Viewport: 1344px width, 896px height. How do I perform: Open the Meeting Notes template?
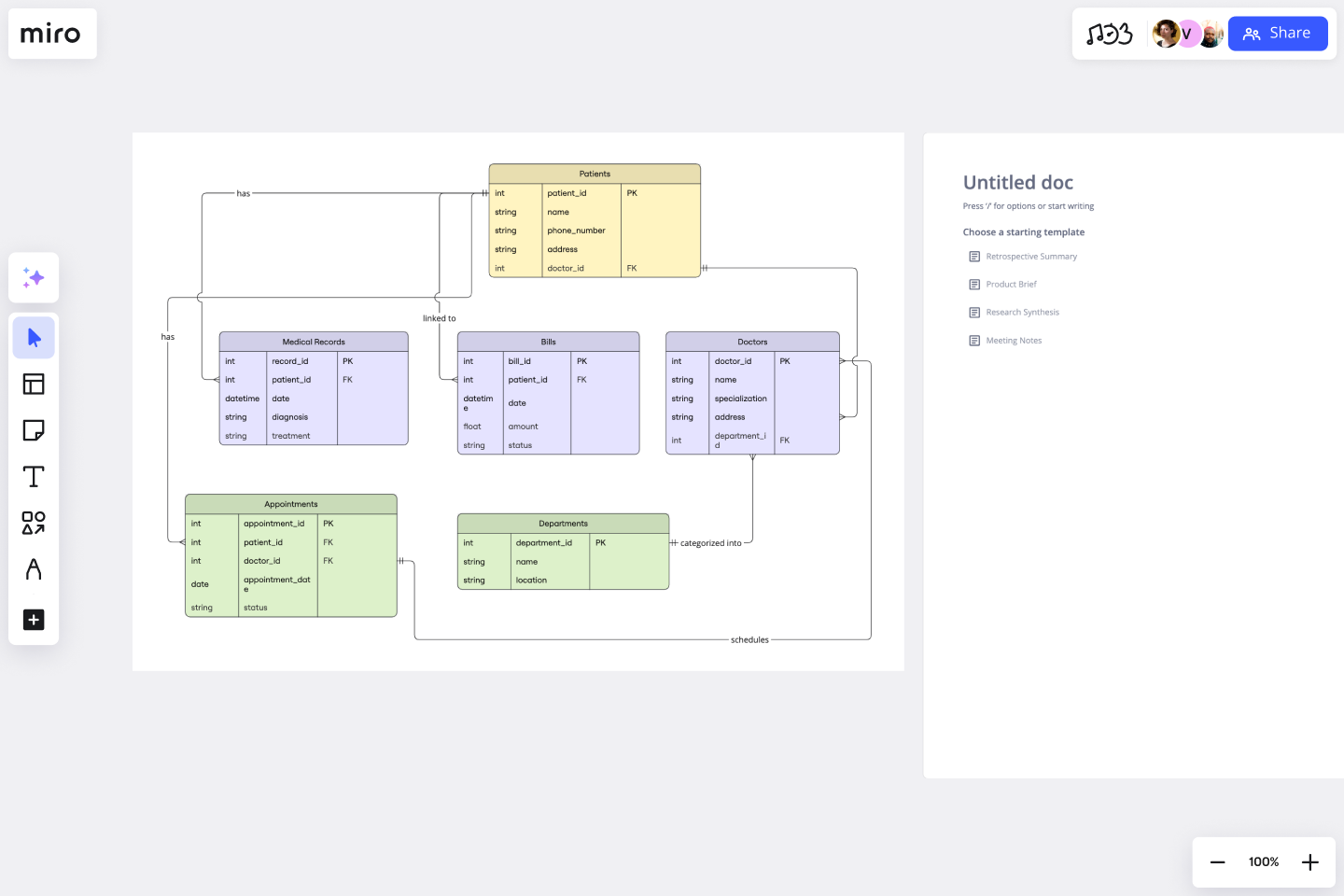pos(1014,340)
